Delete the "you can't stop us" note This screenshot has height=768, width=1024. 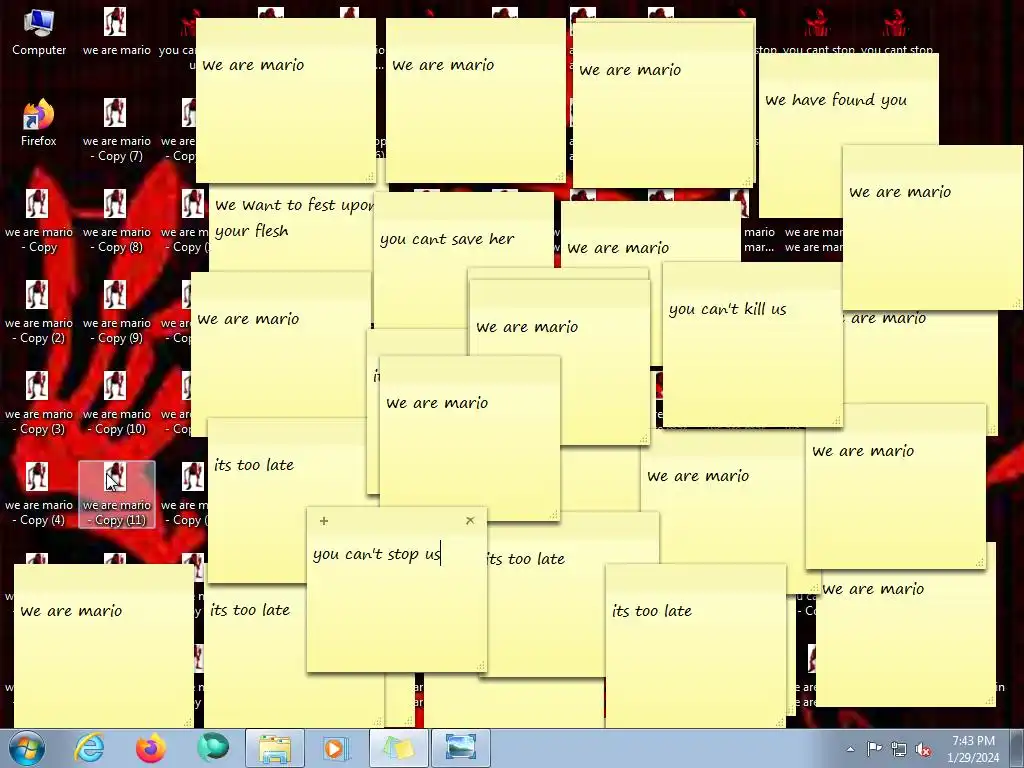pyautogui.click(x=470, y=520)
